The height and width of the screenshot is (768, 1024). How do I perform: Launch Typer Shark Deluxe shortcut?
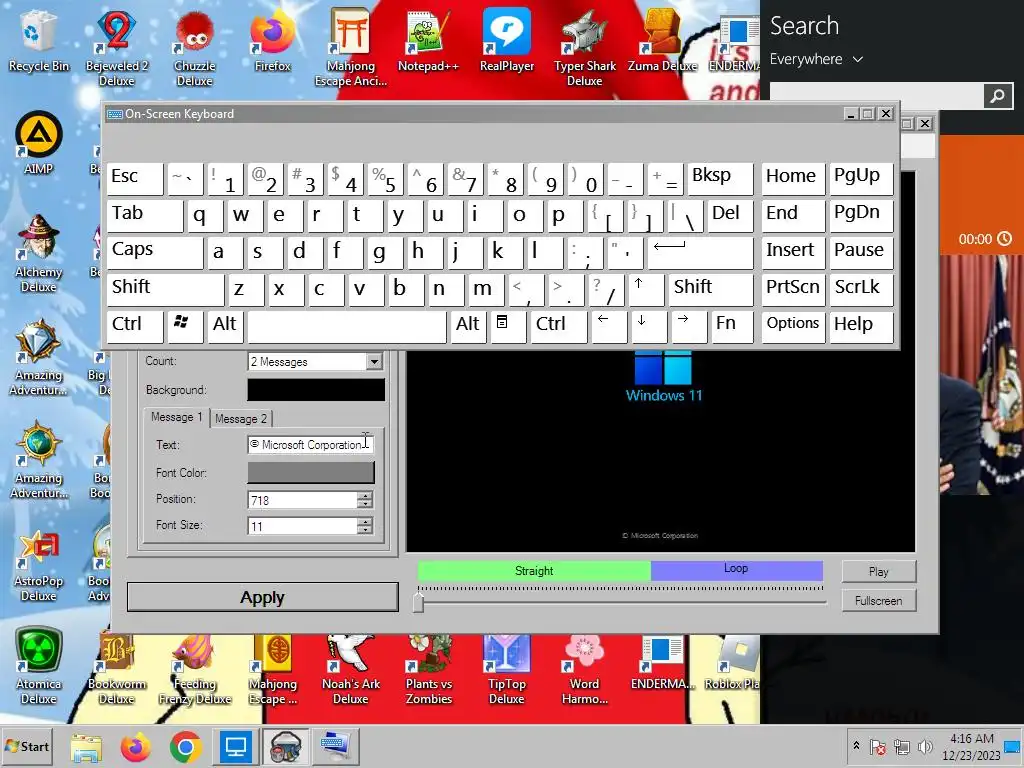click(584, 46)
